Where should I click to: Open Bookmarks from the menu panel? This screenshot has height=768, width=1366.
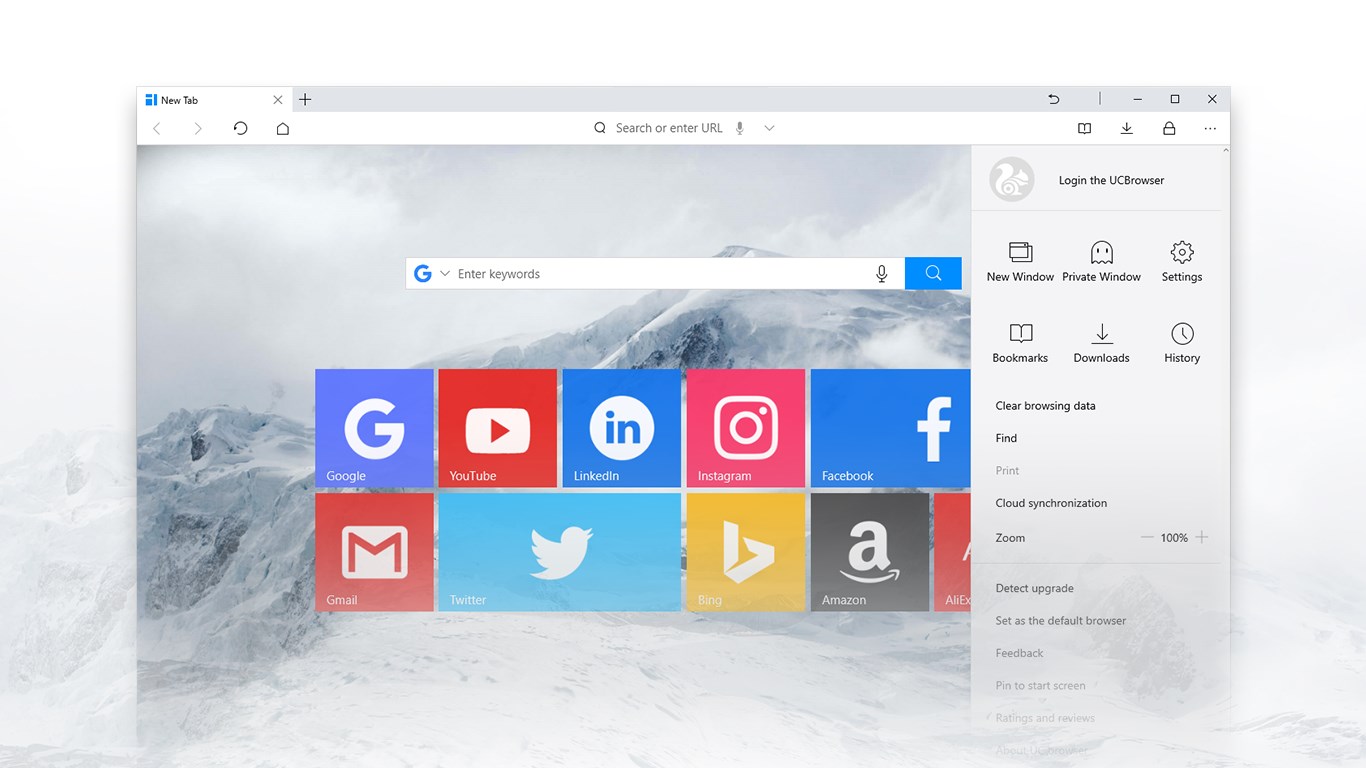click(x=1020, y=343)
